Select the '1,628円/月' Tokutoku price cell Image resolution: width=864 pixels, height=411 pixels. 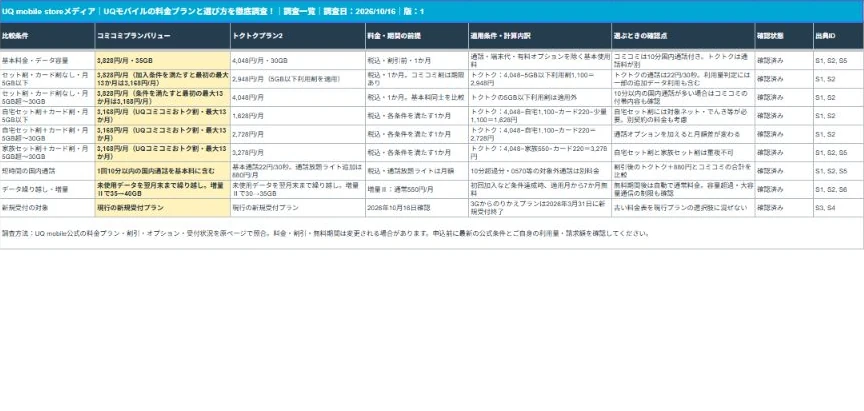[298, 116]
